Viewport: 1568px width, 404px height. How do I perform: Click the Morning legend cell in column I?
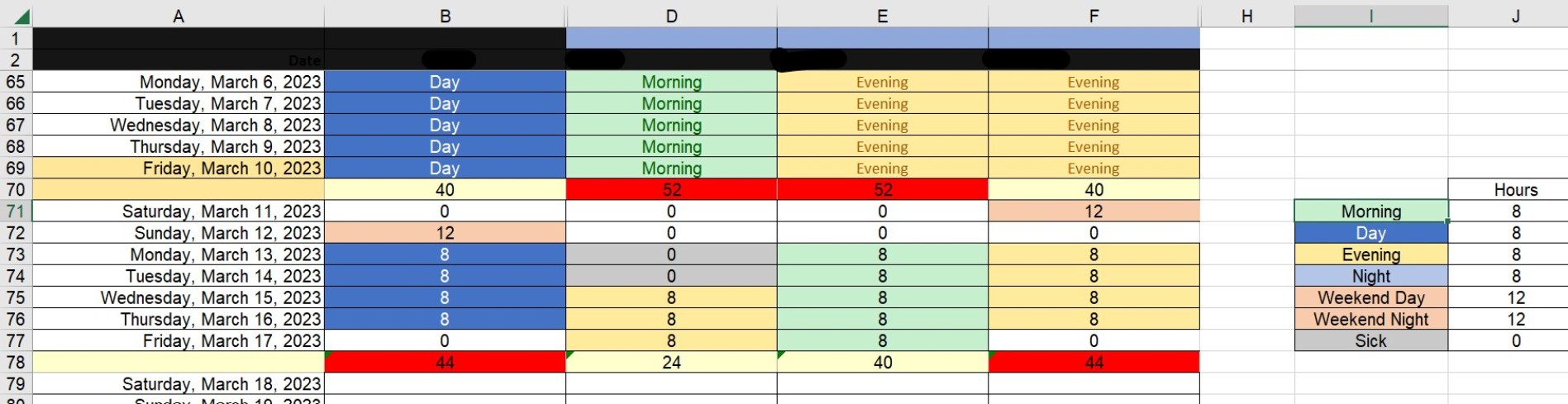point(1371,212)
